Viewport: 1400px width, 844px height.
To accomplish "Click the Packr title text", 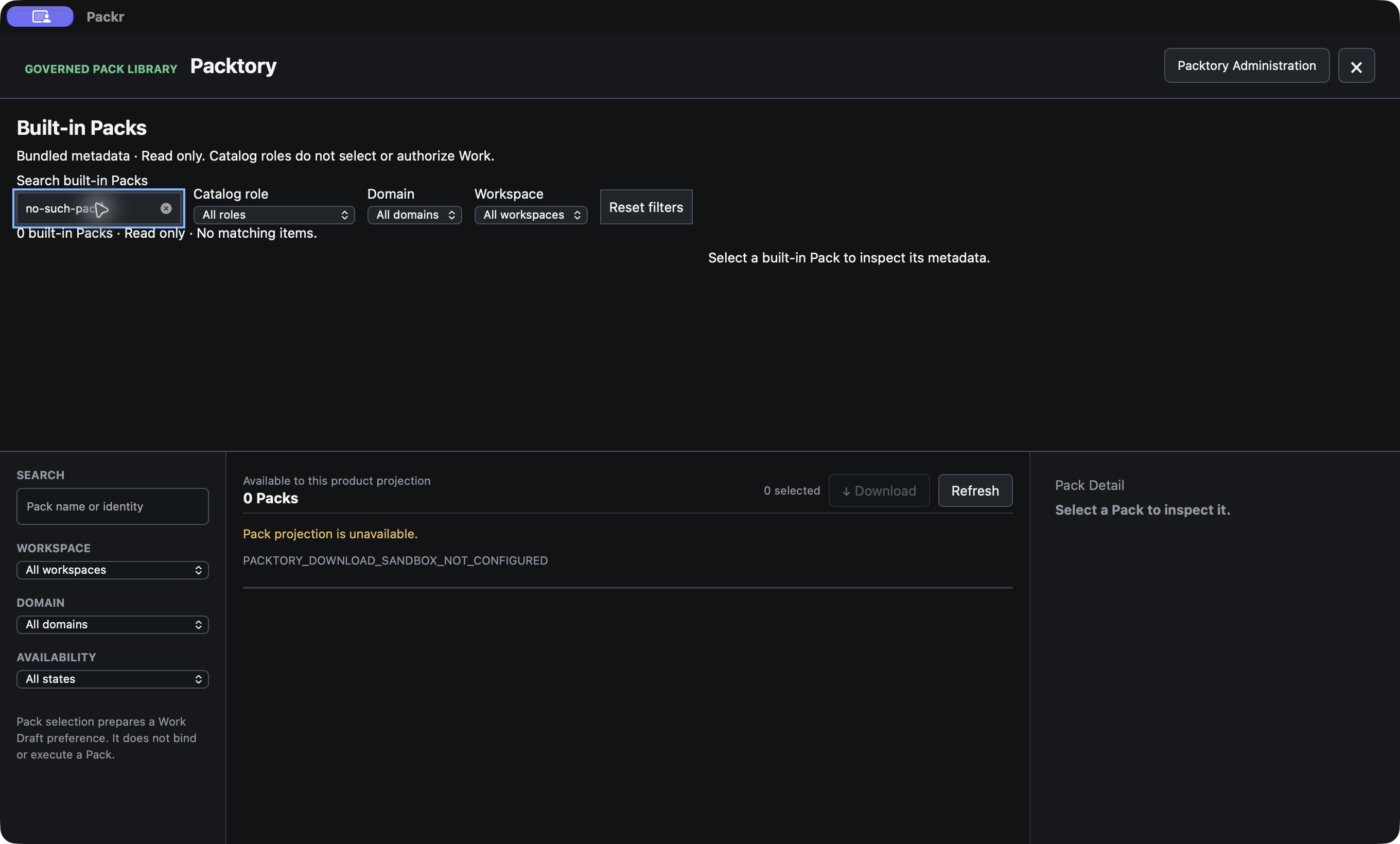I will pos(105,16).
